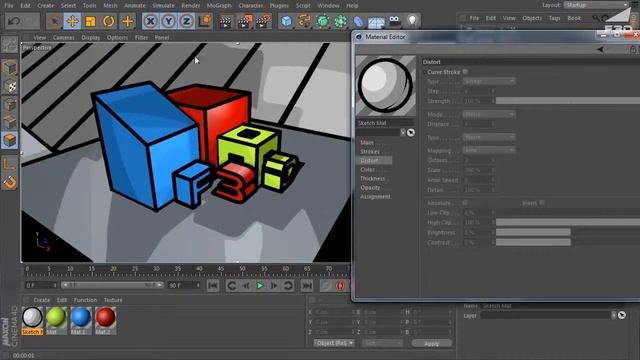Adjust the High Clip slider
Screen dimensions: 640x360
(568, 222)
